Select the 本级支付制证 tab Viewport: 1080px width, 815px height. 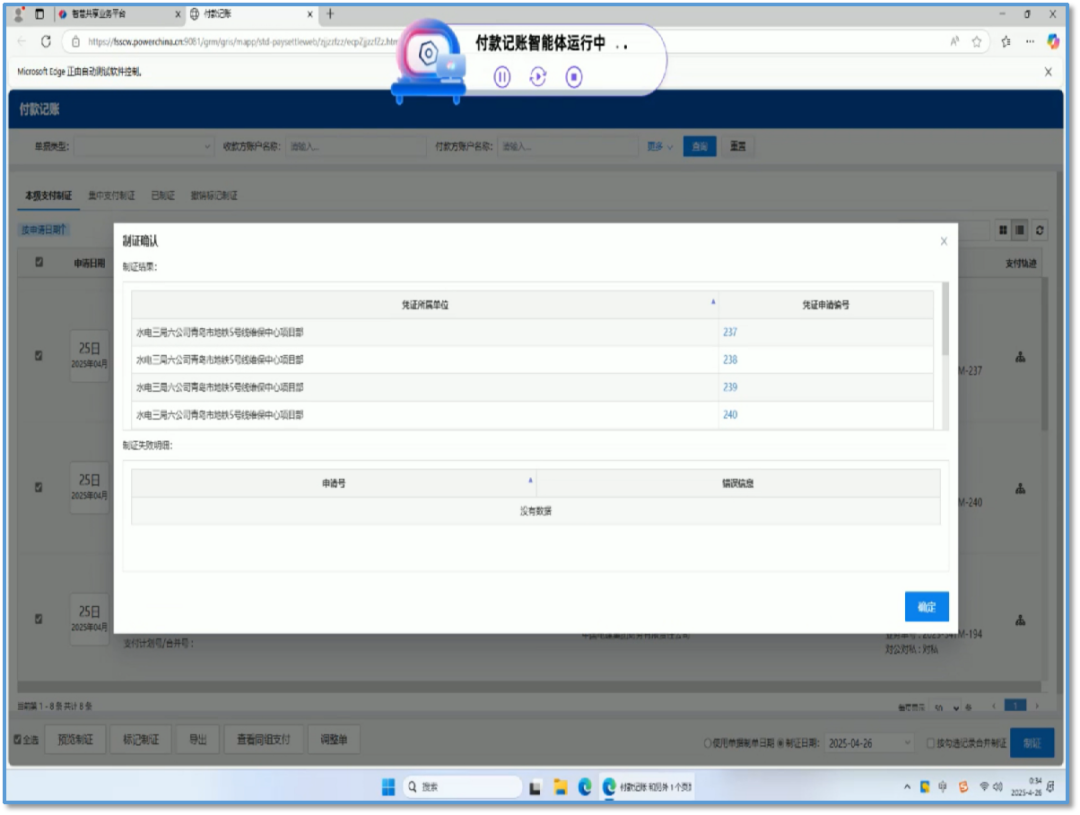coord(48,196)
